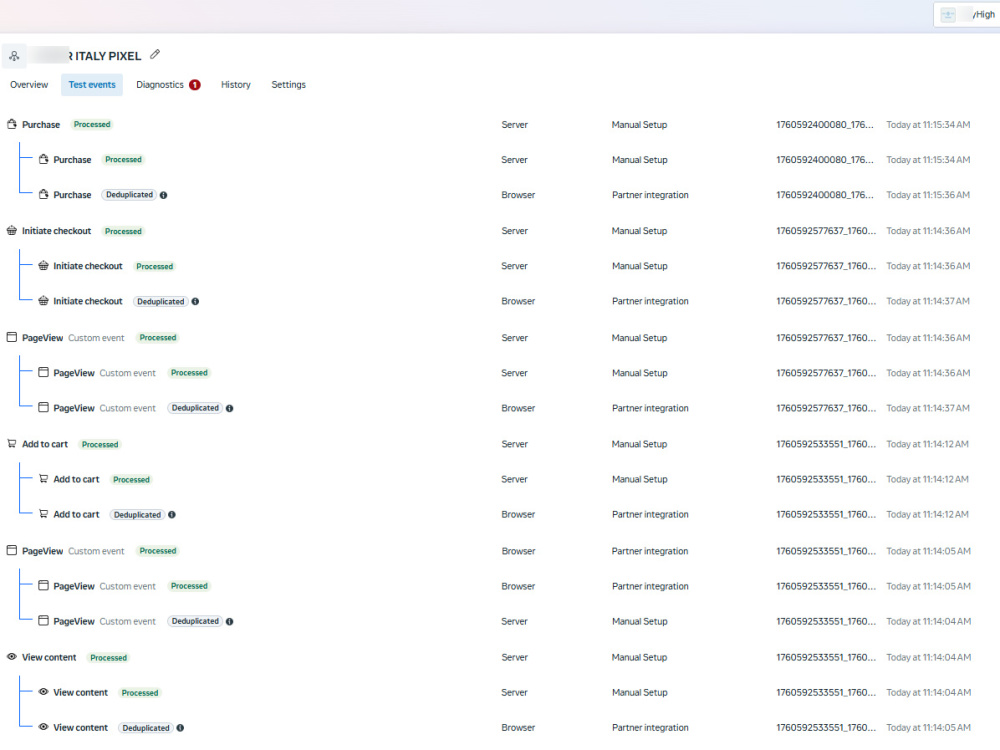
Task: Click info icon on Server PageView Deduplicated row
Action: (230, 621)
